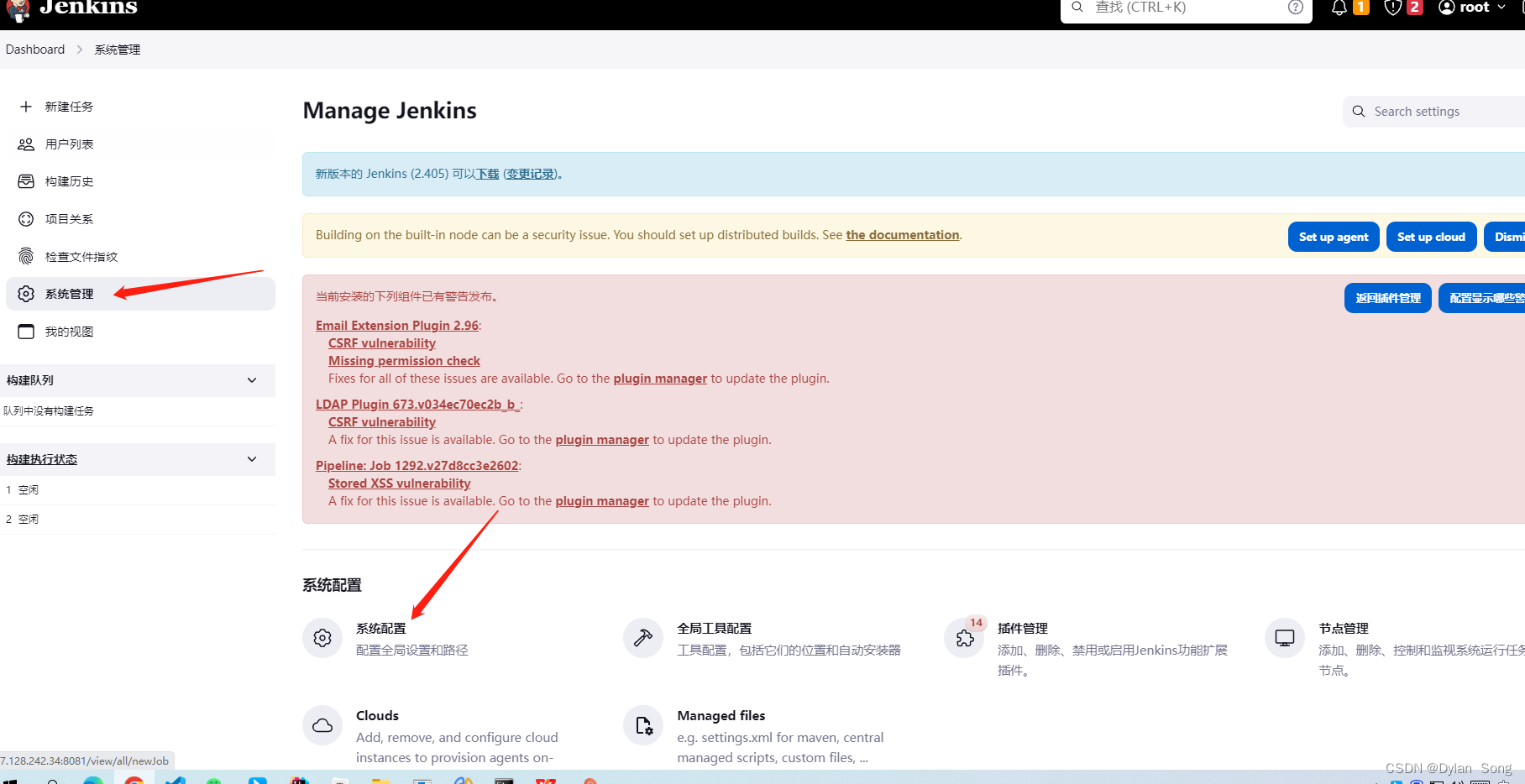Collapse the 构建执行状态 panel chevron
Screen dimensions: 1525x784
coord(252,459)
